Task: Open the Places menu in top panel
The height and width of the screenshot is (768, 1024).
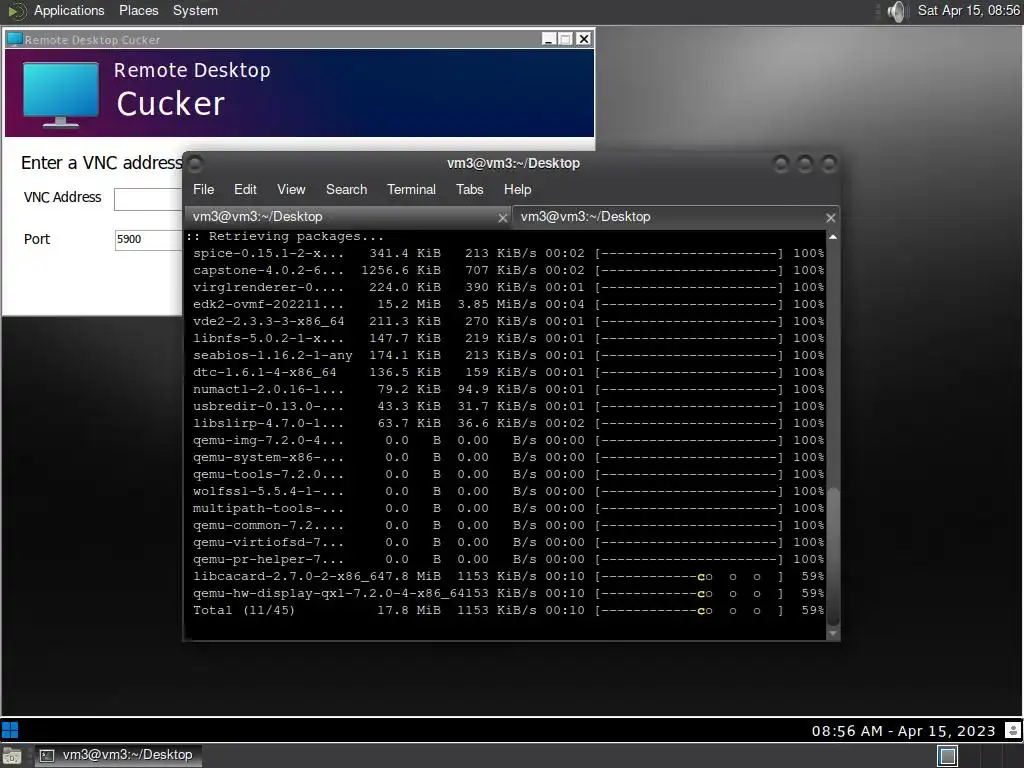Action: (x=138, y=10)
